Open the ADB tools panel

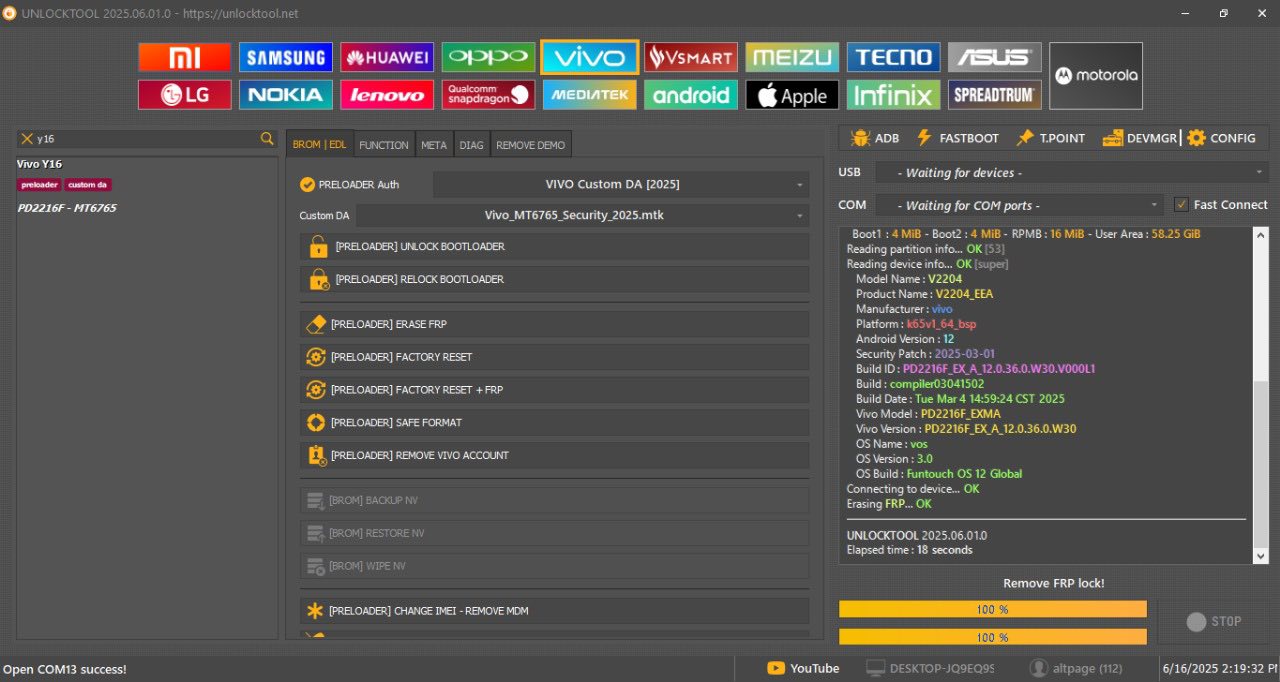874,138
